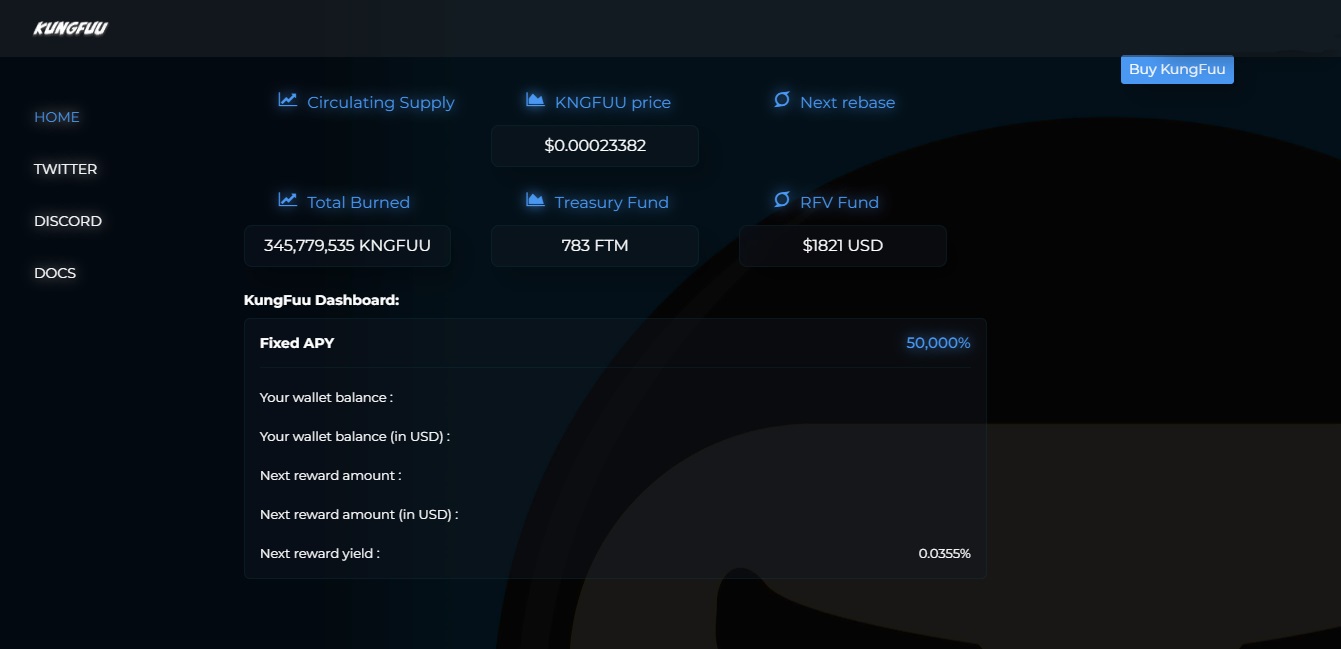The image size is (1341, 649).
Task: Click the Next rebase label
Action: tap(848, 103)
